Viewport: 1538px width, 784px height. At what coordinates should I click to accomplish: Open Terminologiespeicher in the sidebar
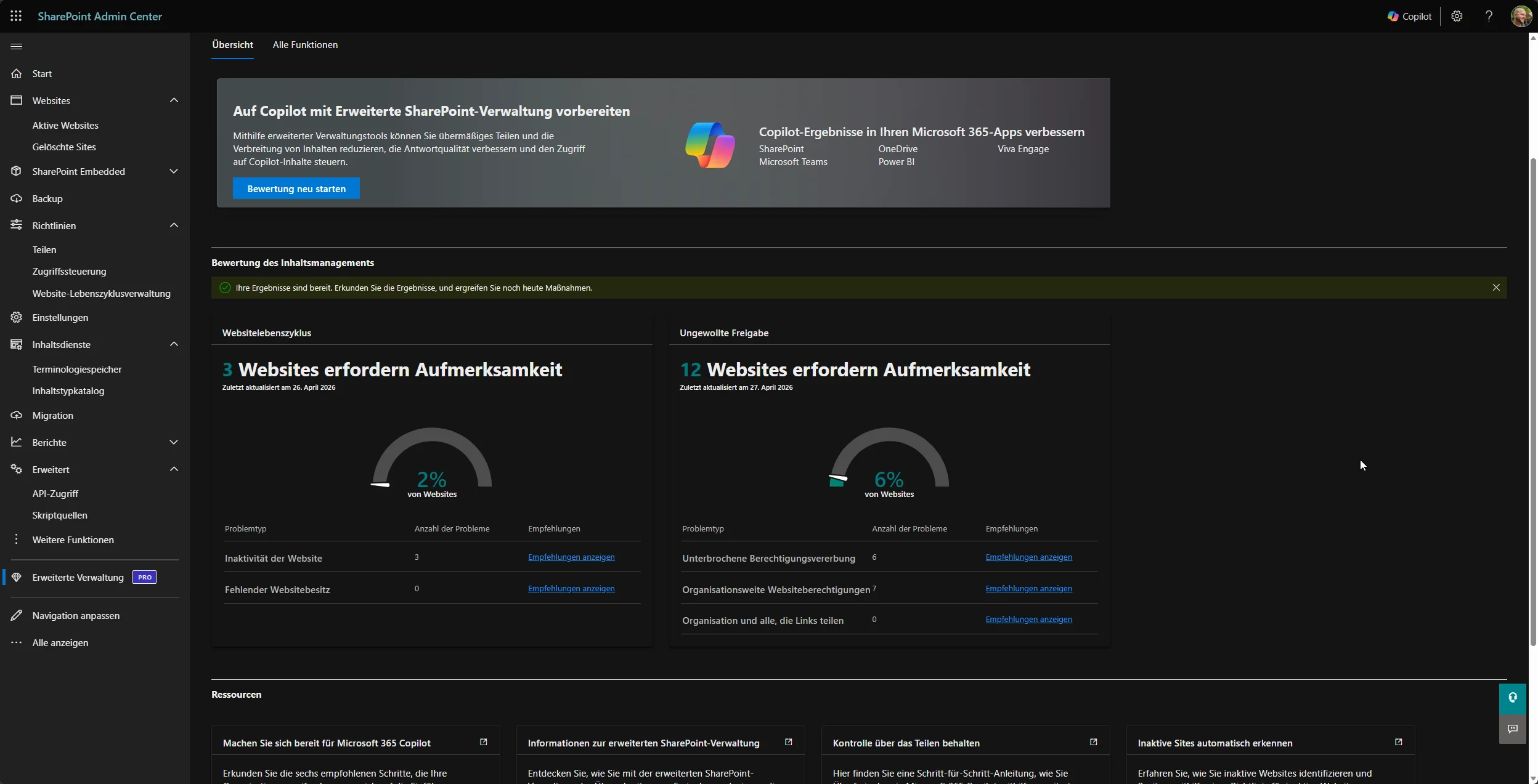tap(77, 369)
